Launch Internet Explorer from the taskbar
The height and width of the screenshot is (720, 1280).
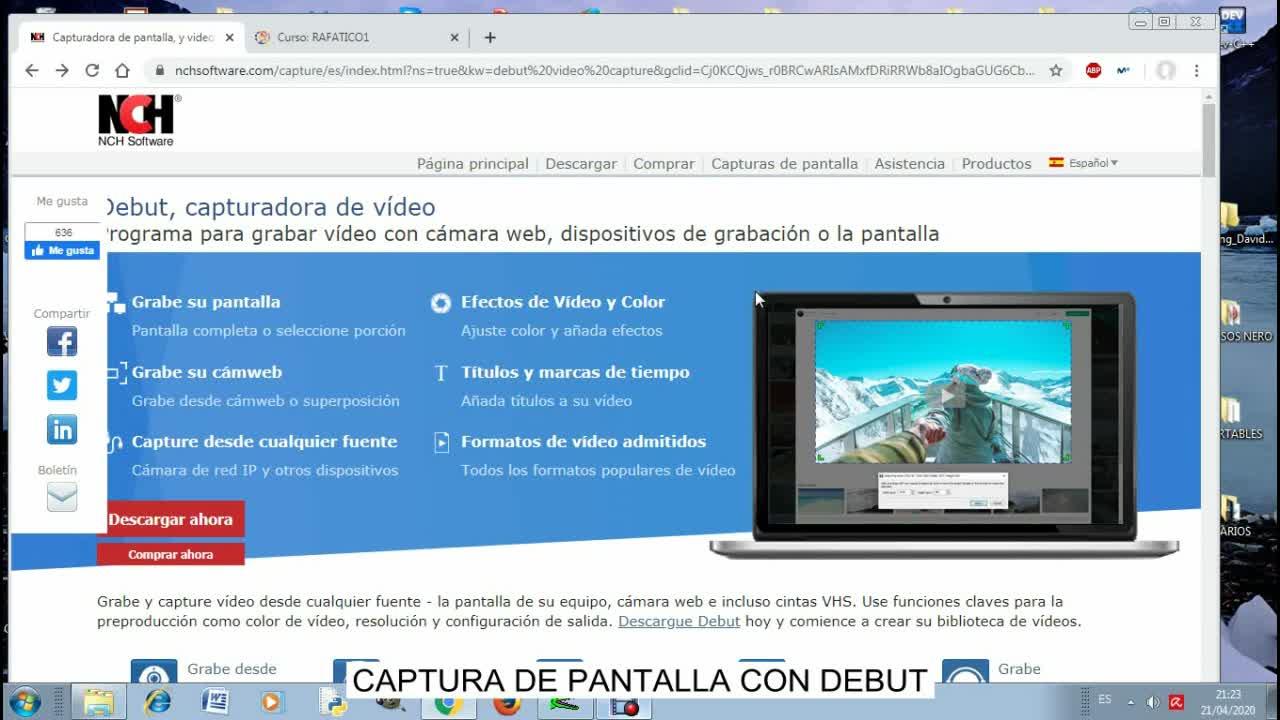tap(157, 702)
